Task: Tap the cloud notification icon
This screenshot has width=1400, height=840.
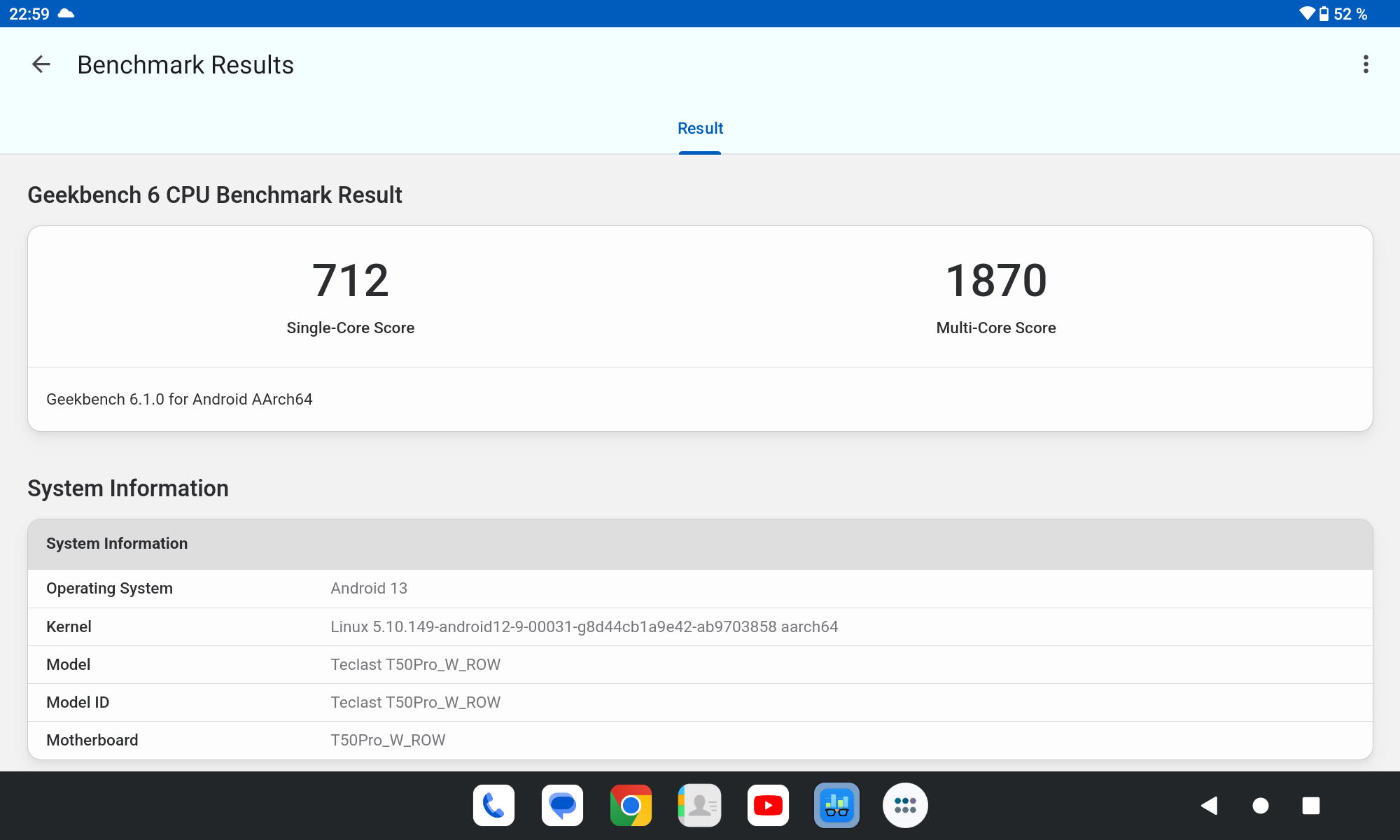Action: 66,13
